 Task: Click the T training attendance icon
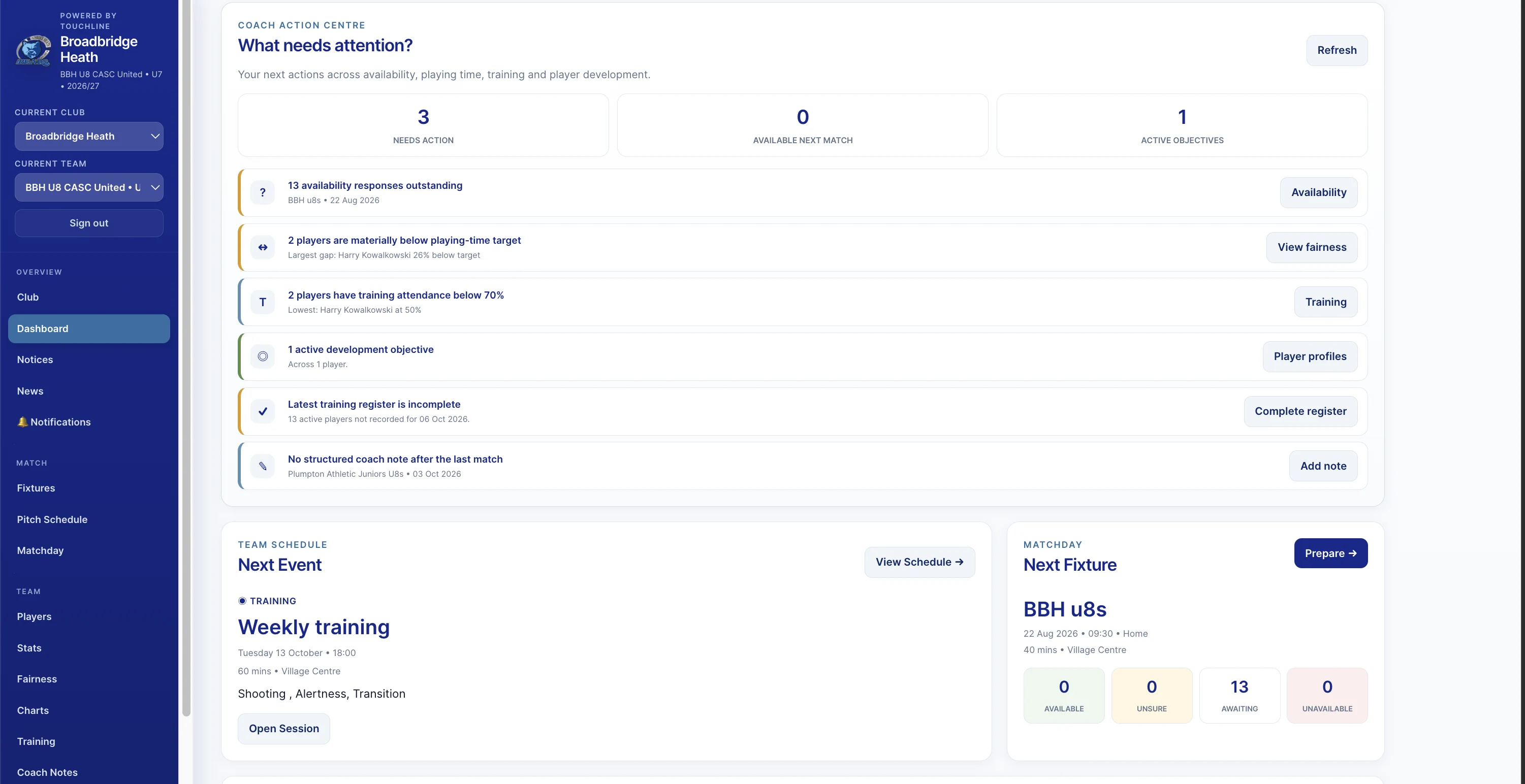pyautogui.click(x=263, y=302)
